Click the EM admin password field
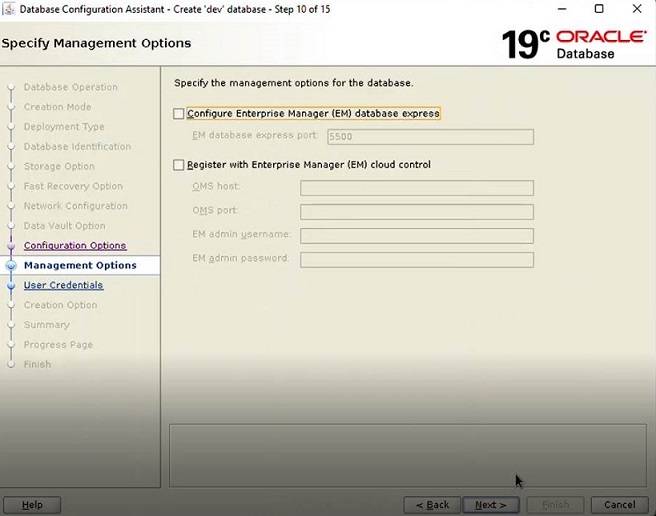The height and width of the screenshot is (516, 656). [x=417, y=260]
